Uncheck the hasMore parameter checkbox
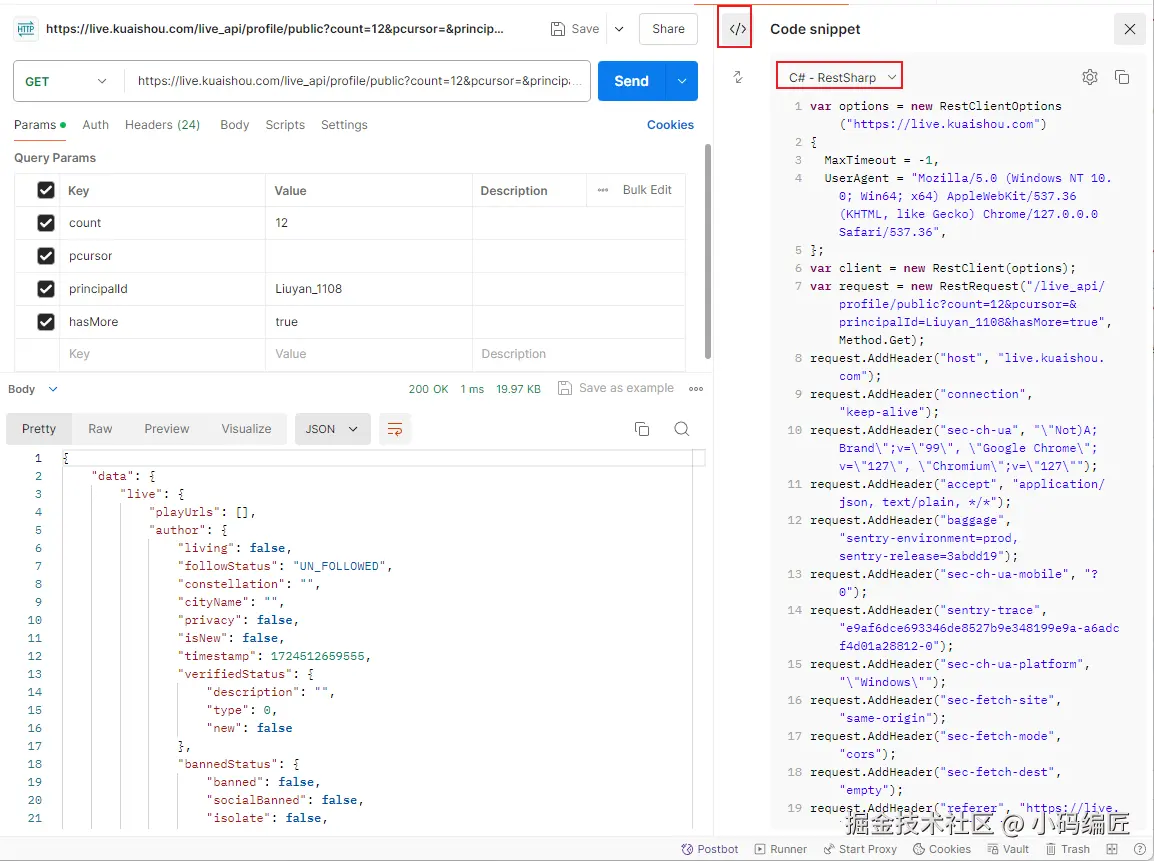This screenshot has width=1154, height=861. pyautogui.click(x=46, y=322)
